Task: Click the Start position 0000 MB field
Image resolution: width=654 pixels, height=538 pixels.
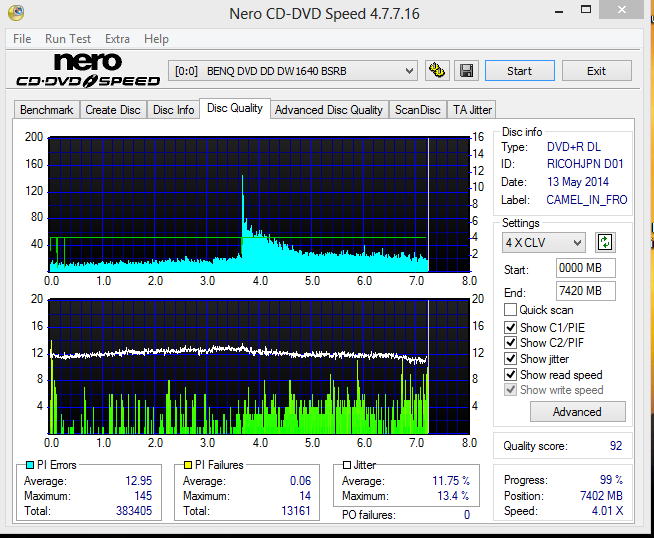Action: (x=586, y=268)
